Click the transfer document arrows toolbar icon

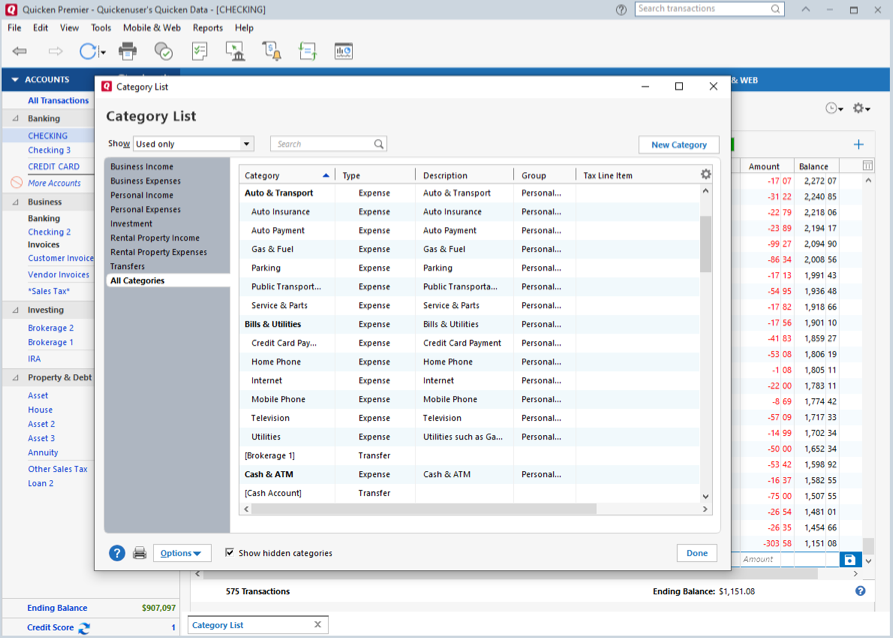click(x=308, y=51)
